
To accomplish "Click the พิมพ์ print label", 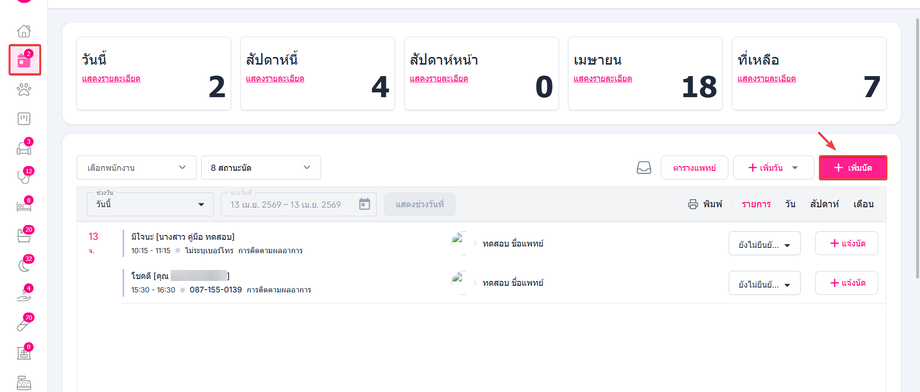I will [x=712, y=204].
